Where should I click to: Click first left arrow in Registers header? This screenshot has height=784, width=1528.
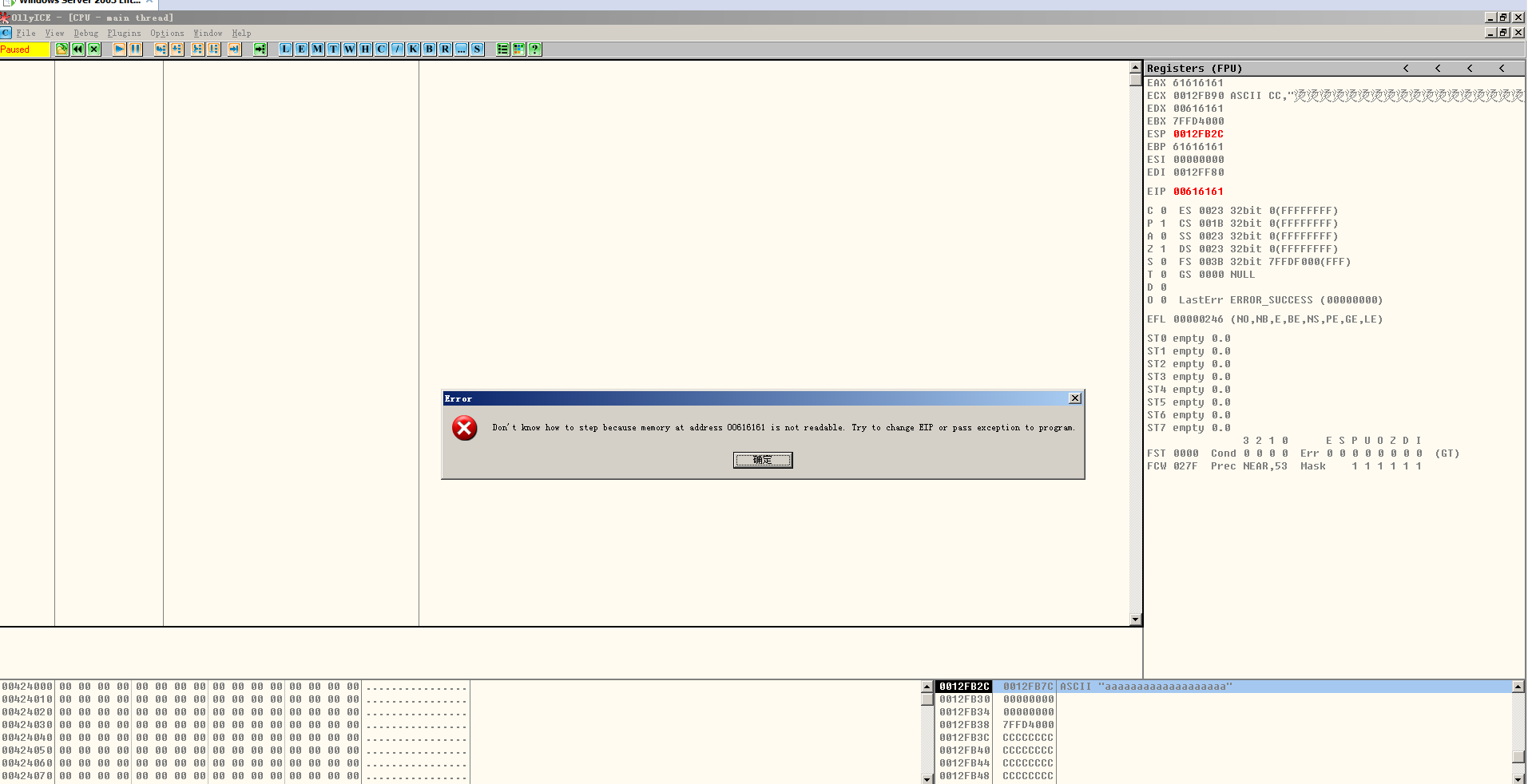pos(1406,69)
